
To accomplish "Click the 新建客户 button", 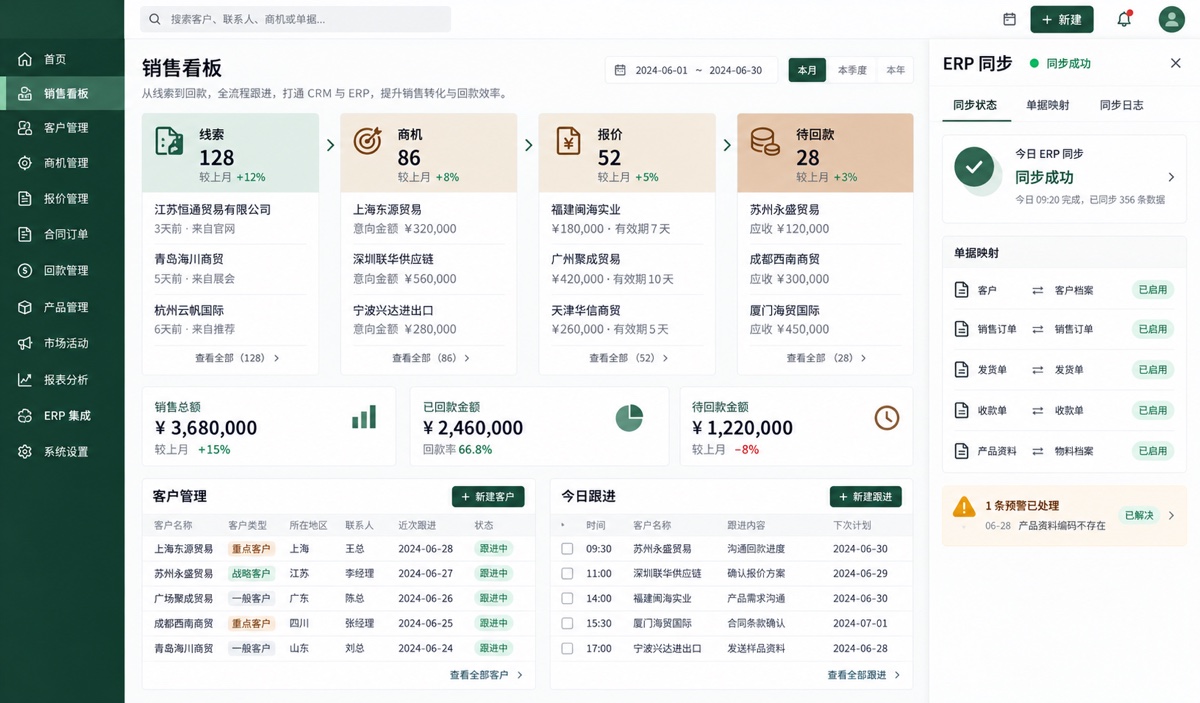I will click(x=488, y=497).
